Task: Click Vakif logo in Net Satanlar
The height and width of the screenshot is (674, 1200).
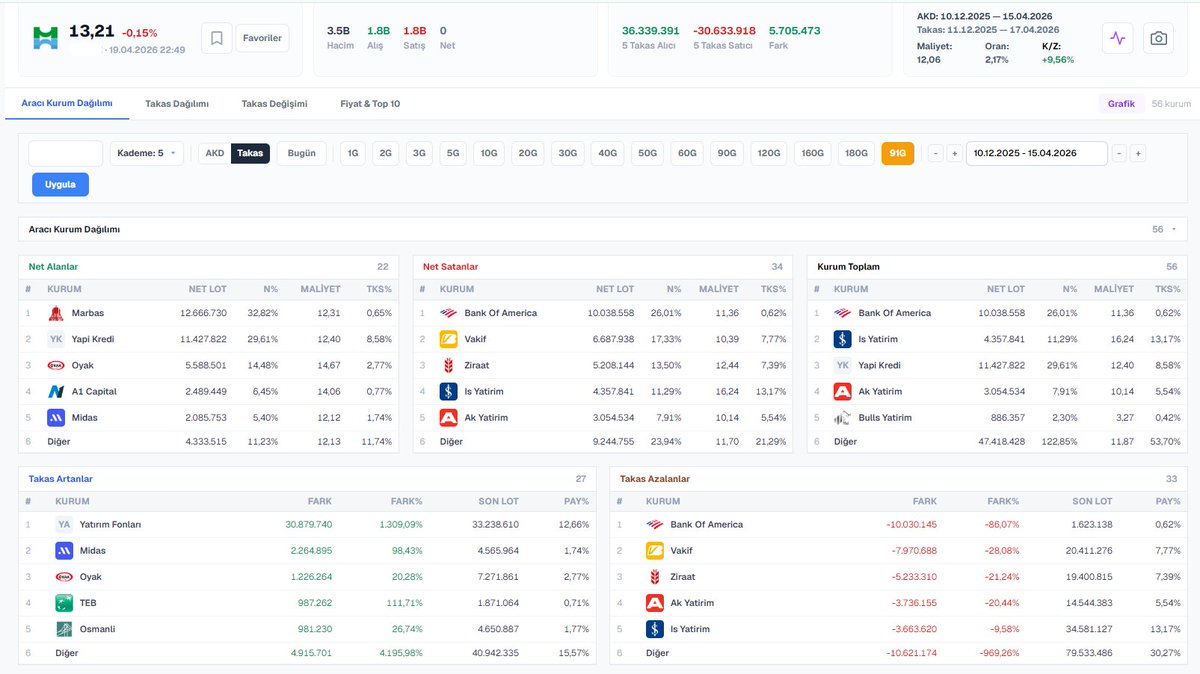Action: tap(449, 339)
